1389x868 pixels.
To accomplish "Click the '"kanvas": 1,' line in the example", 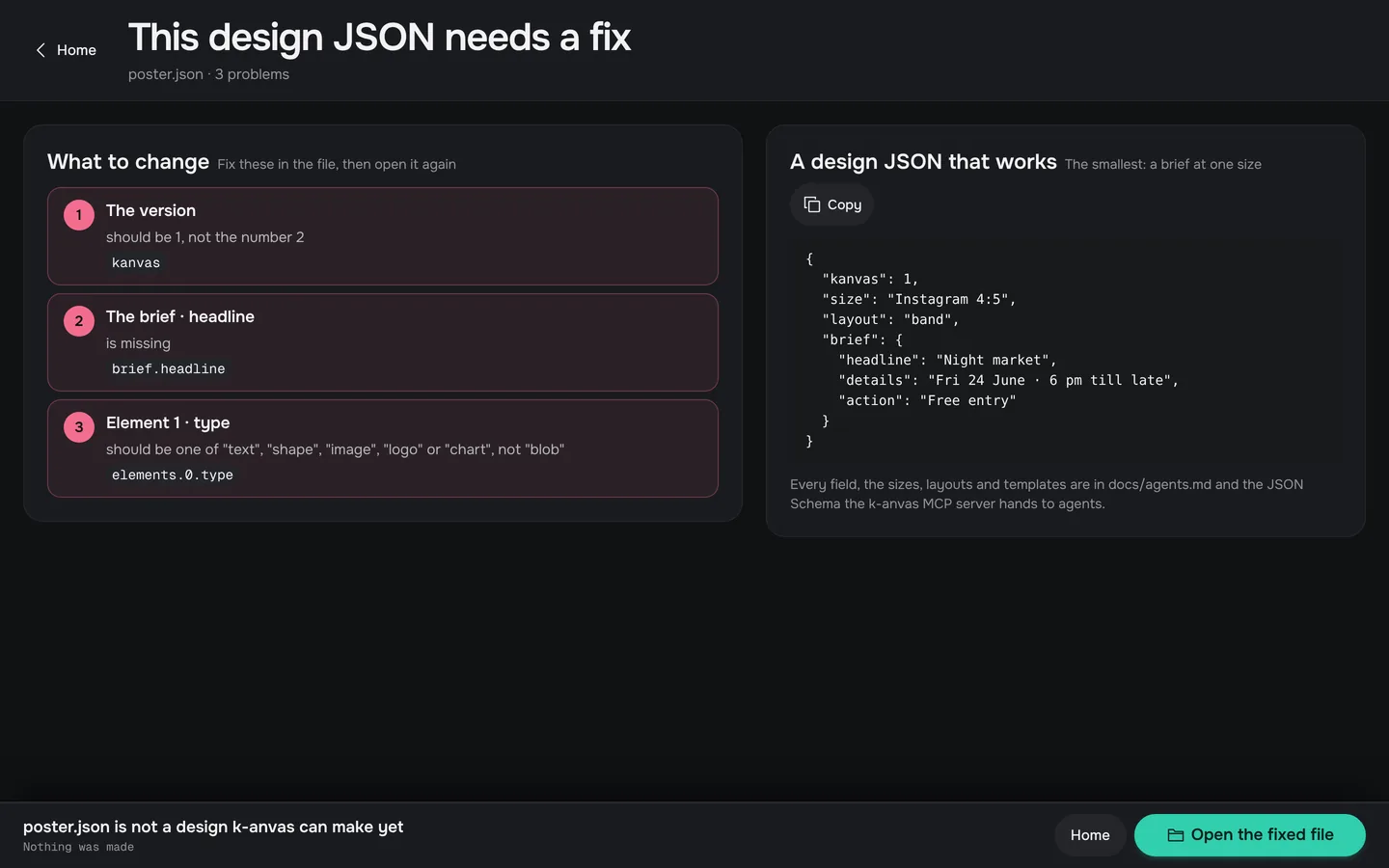I will coord(870,279).
